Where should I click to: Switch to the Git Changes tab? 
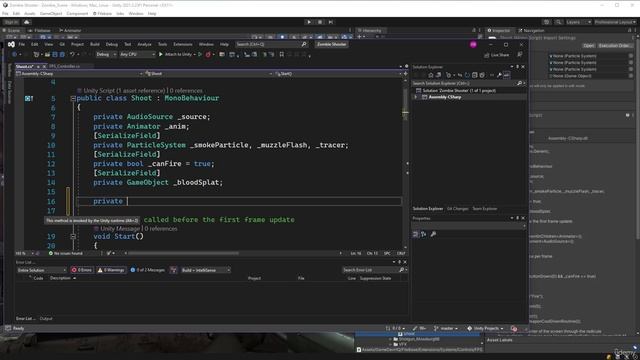pos(458,209)
